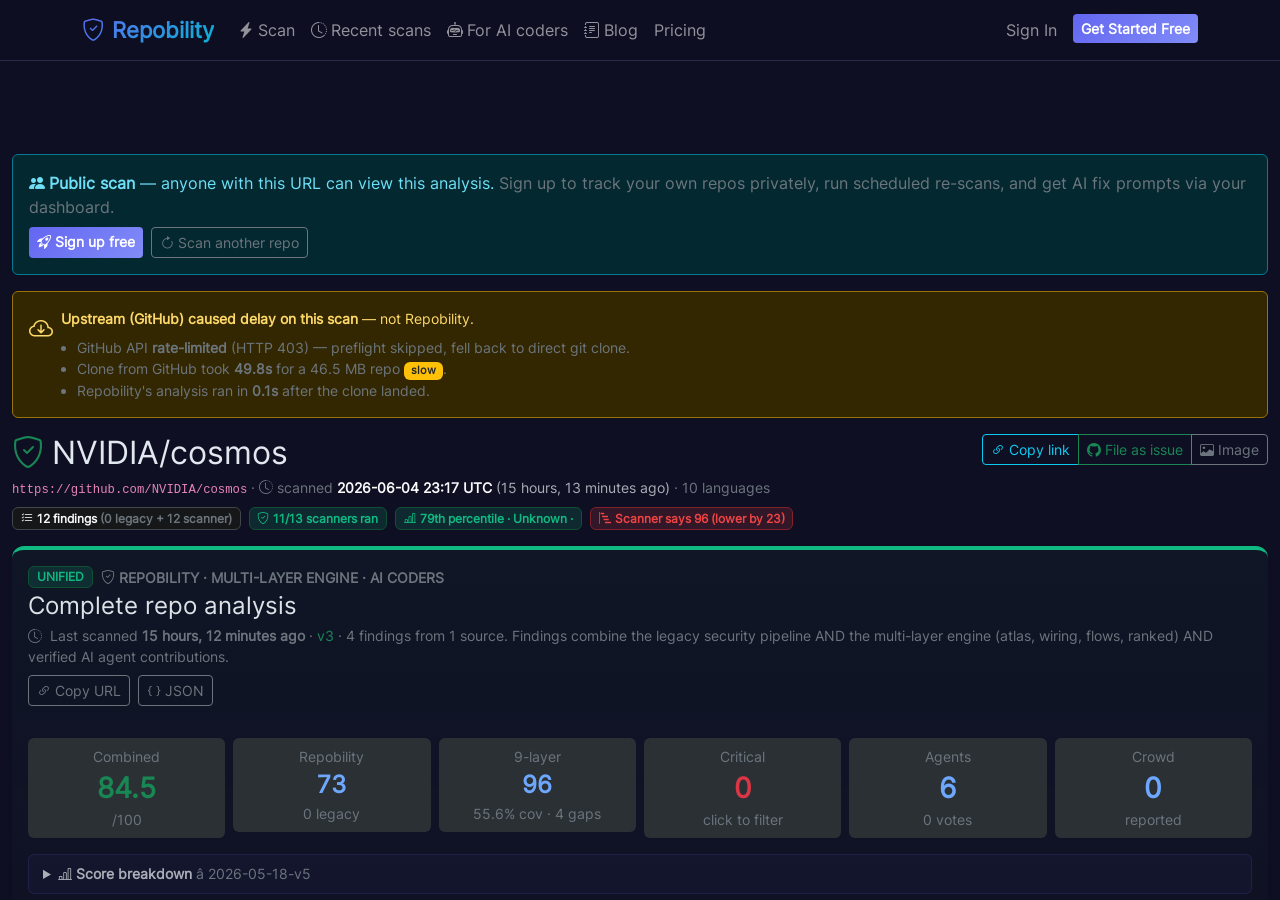
Task: Click the robot icon for AI coders
Action: 455,30
